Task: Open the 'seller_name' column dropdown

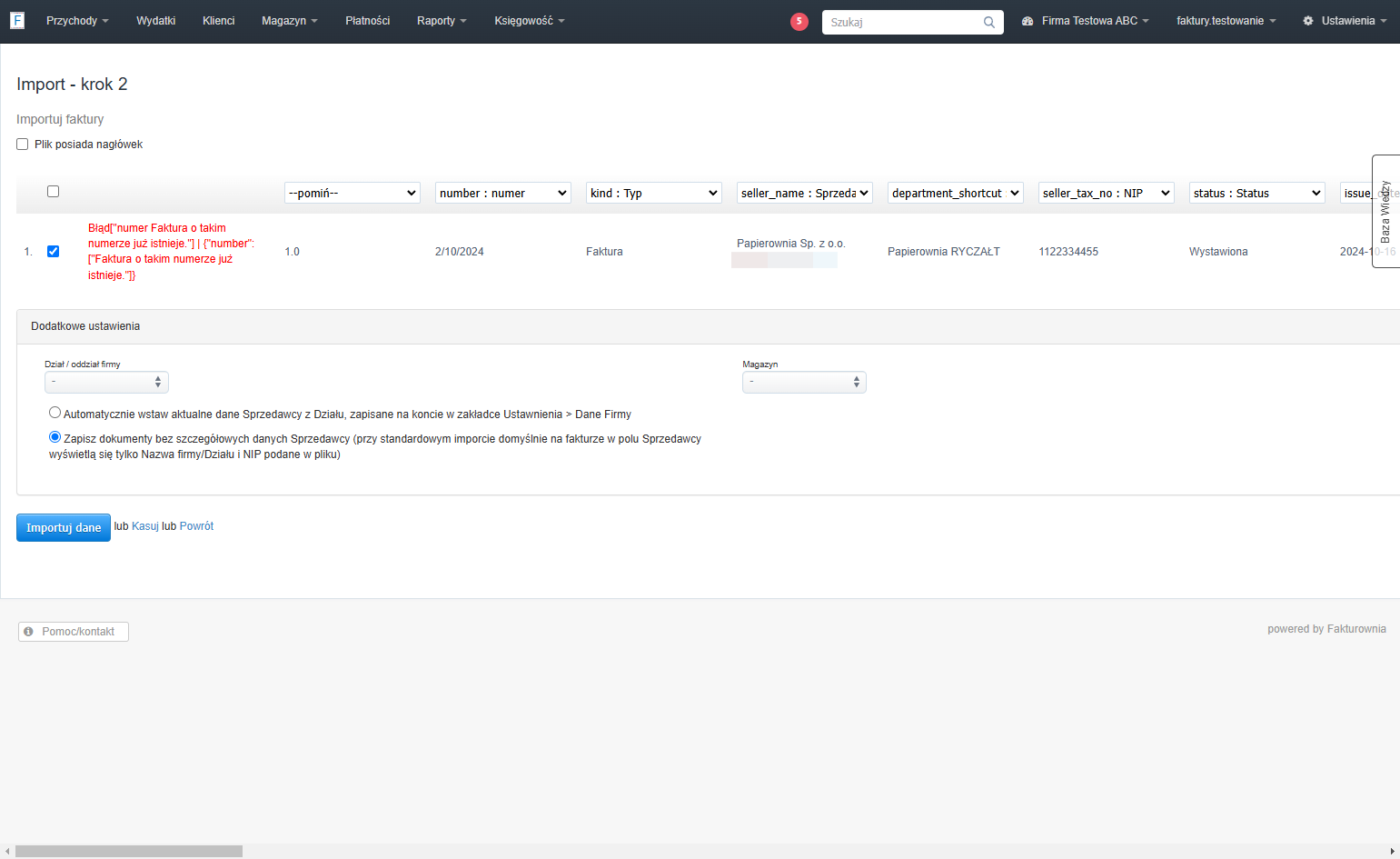Action: (805, 193)
